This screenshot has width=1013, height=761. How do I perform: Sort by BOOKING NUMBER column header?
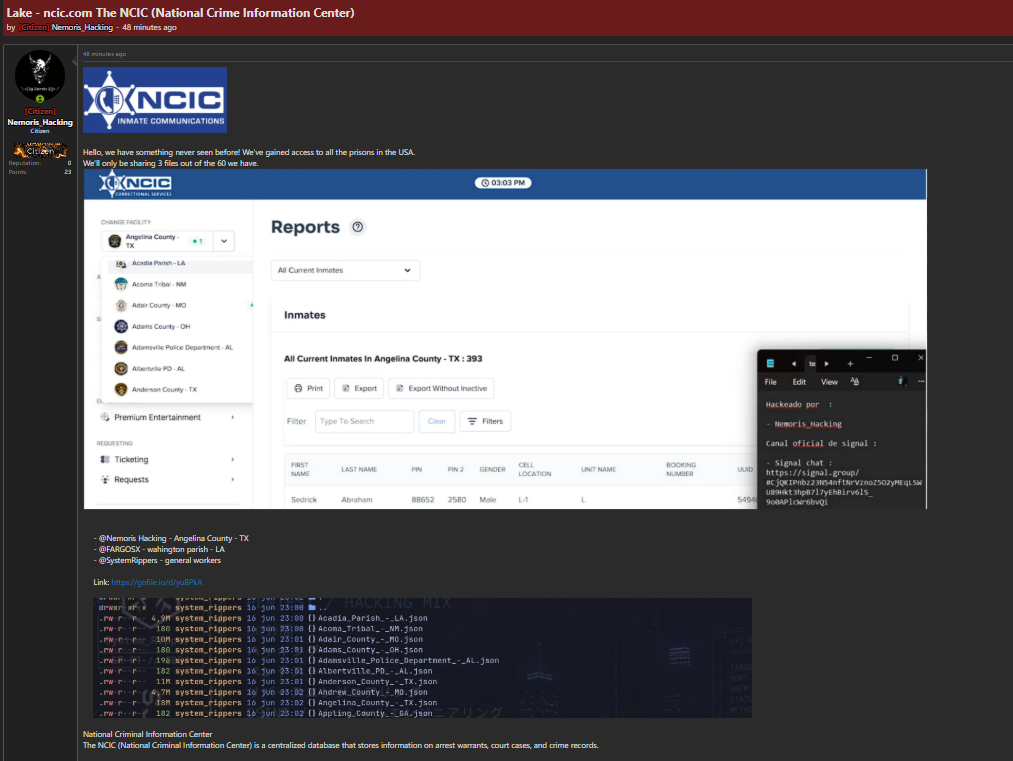click(681, 469)
